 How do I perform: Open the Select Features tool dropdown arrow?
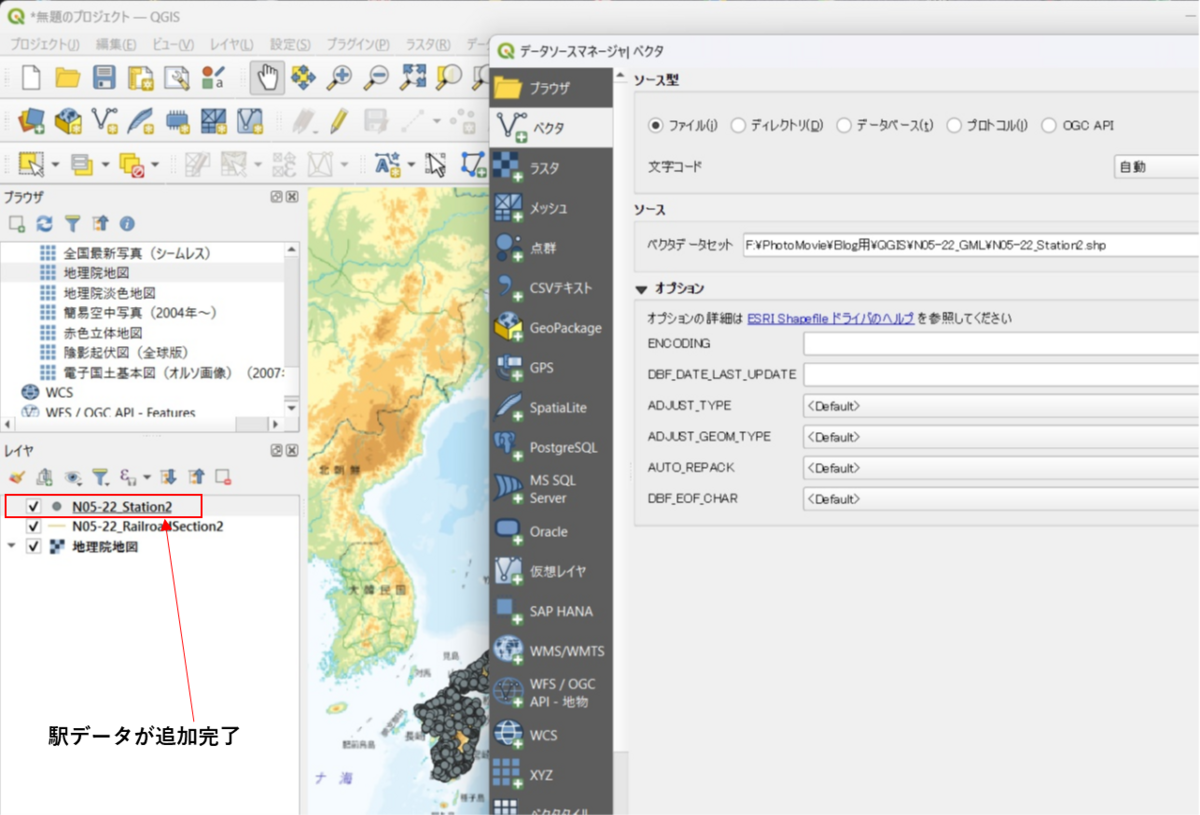(55, 164)
